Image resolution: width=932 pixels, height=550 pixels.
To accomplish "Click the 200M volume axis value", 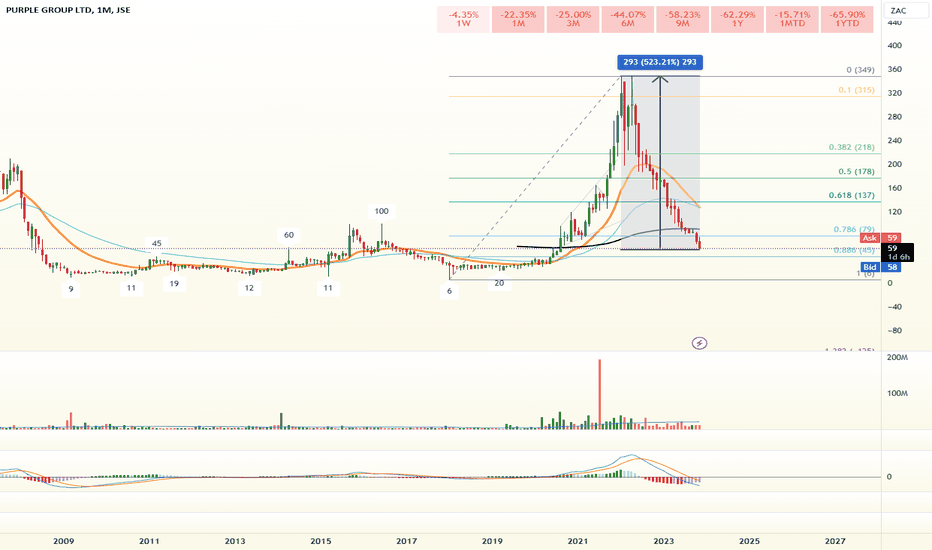I will pos(897,358).
